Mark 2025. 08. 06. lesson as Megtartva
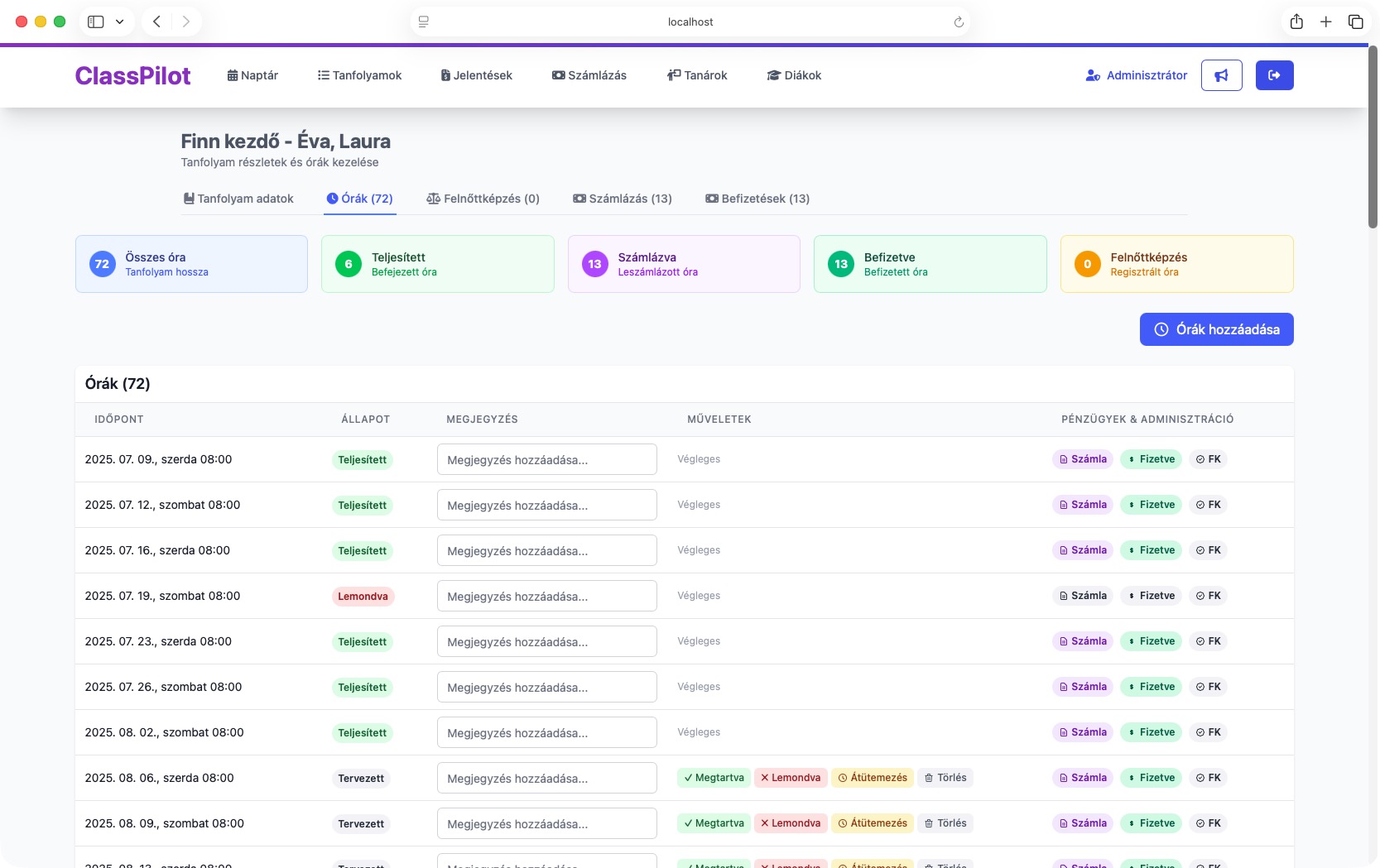The height and width of the screenshot is (868, 1380). pyautogui.click(x=714, y=778)
